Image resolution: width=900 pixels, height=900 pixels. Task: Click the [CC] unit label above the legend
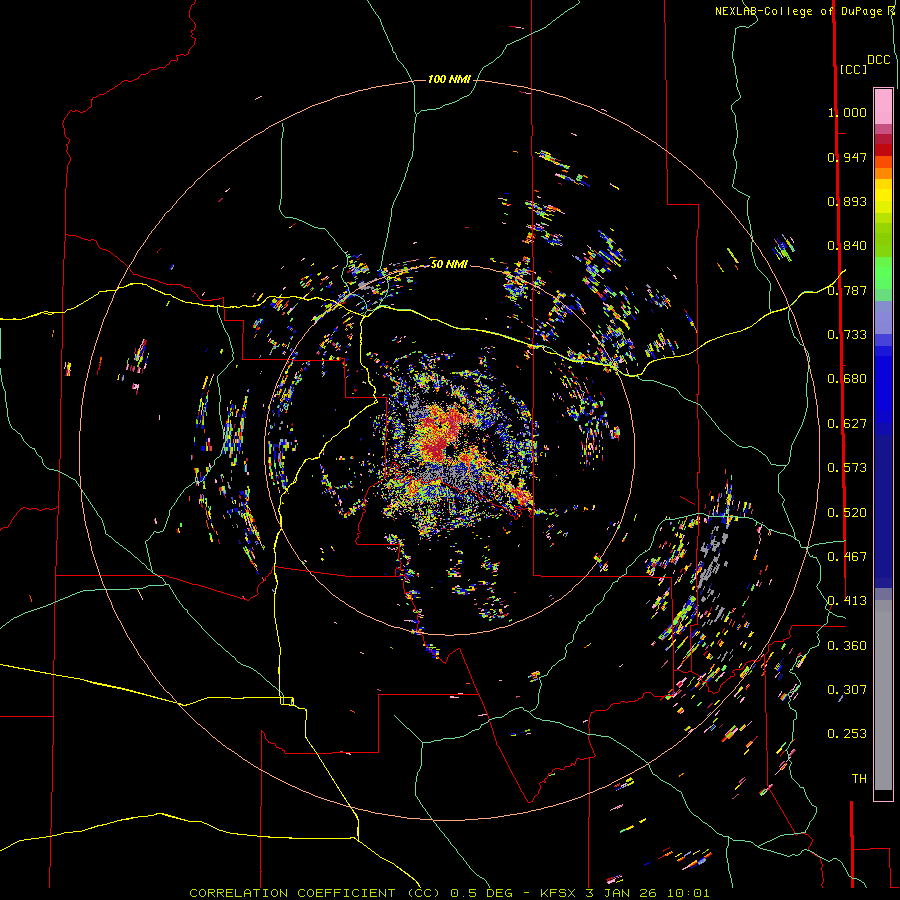pyautogui.click(x=853, y=69)
